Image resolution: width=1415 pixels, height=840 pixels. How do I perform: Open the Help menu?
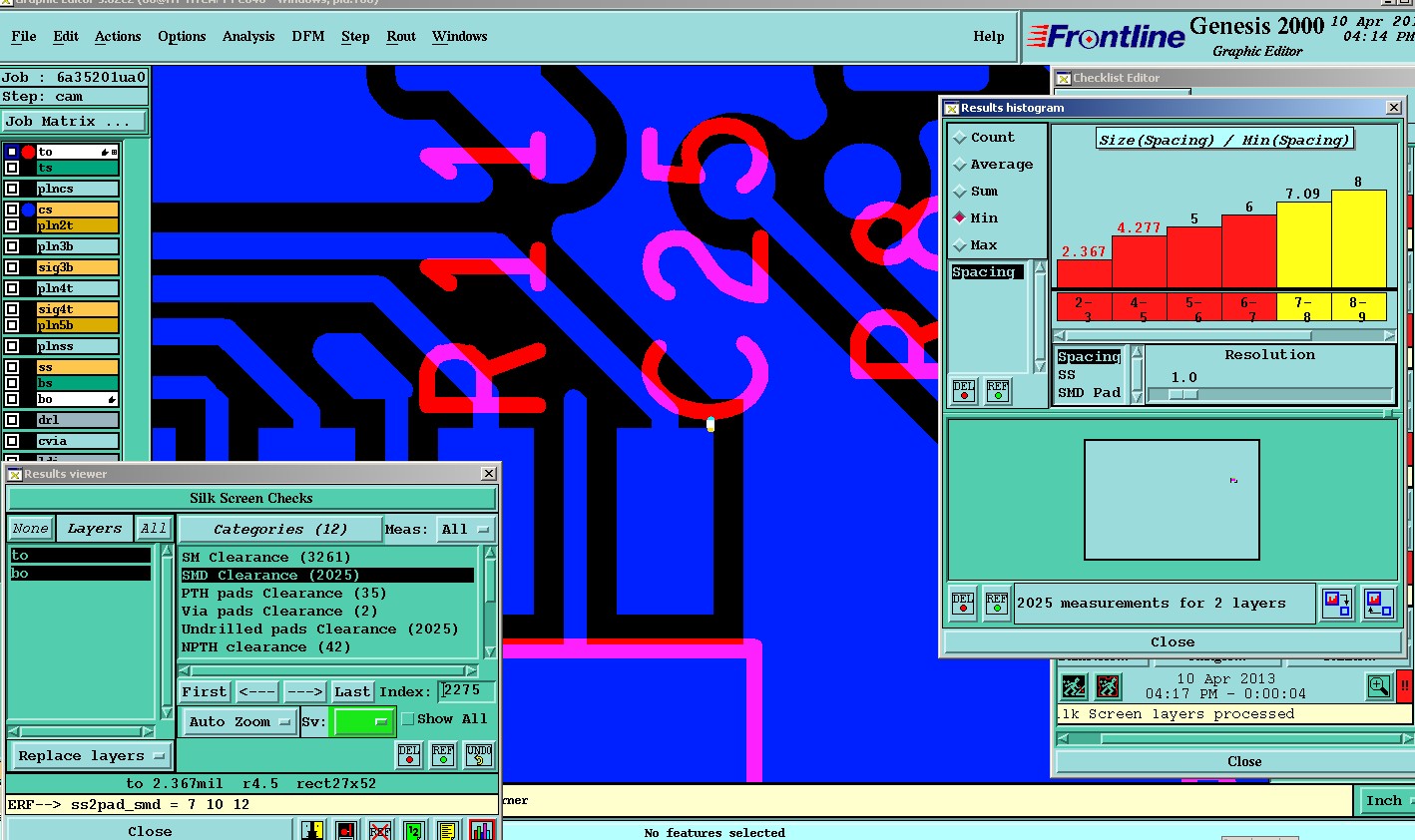989,37
